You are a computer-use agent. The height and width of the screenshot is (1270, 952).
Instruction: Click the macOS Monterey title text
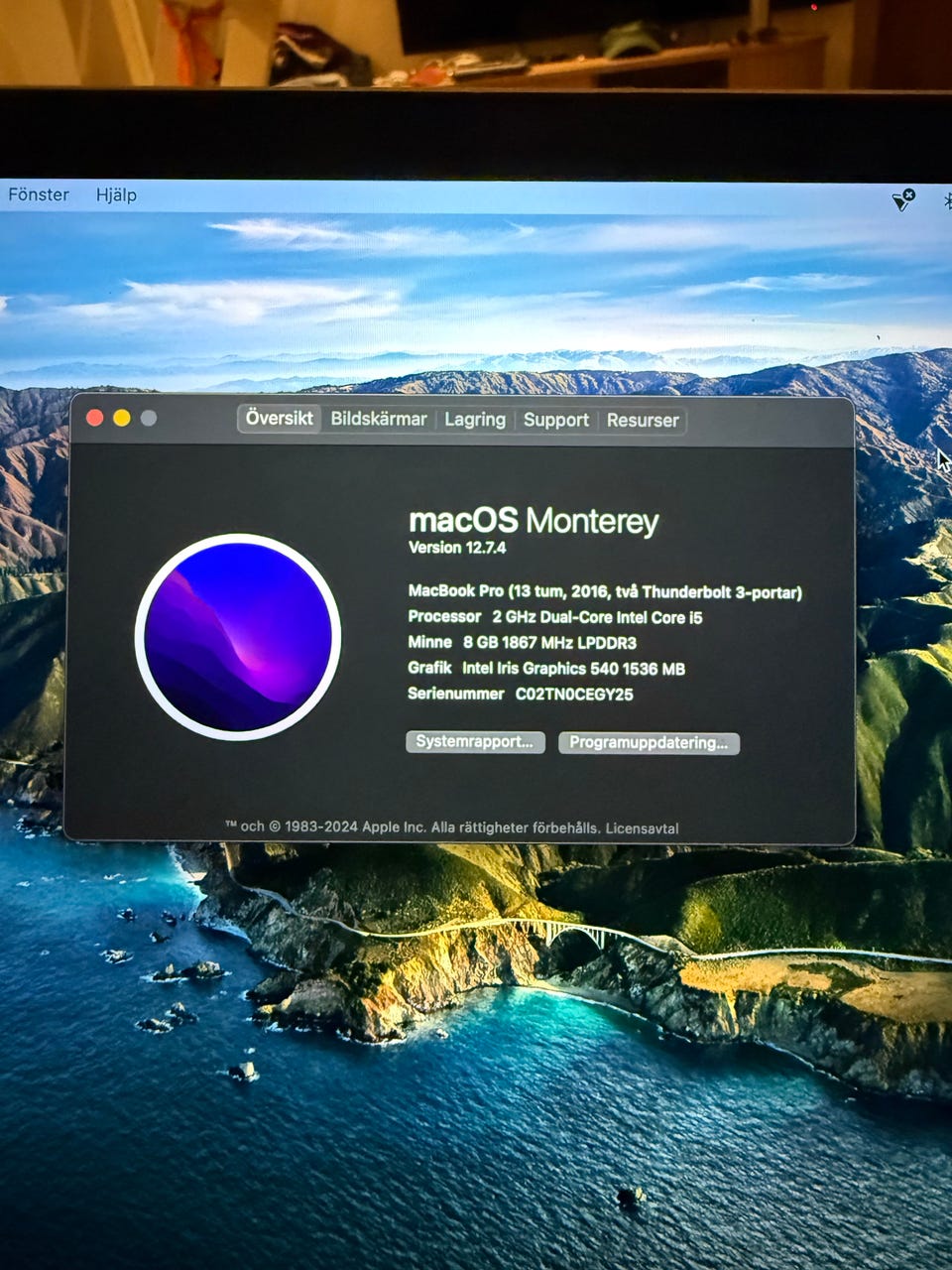(x=534, y=521)
